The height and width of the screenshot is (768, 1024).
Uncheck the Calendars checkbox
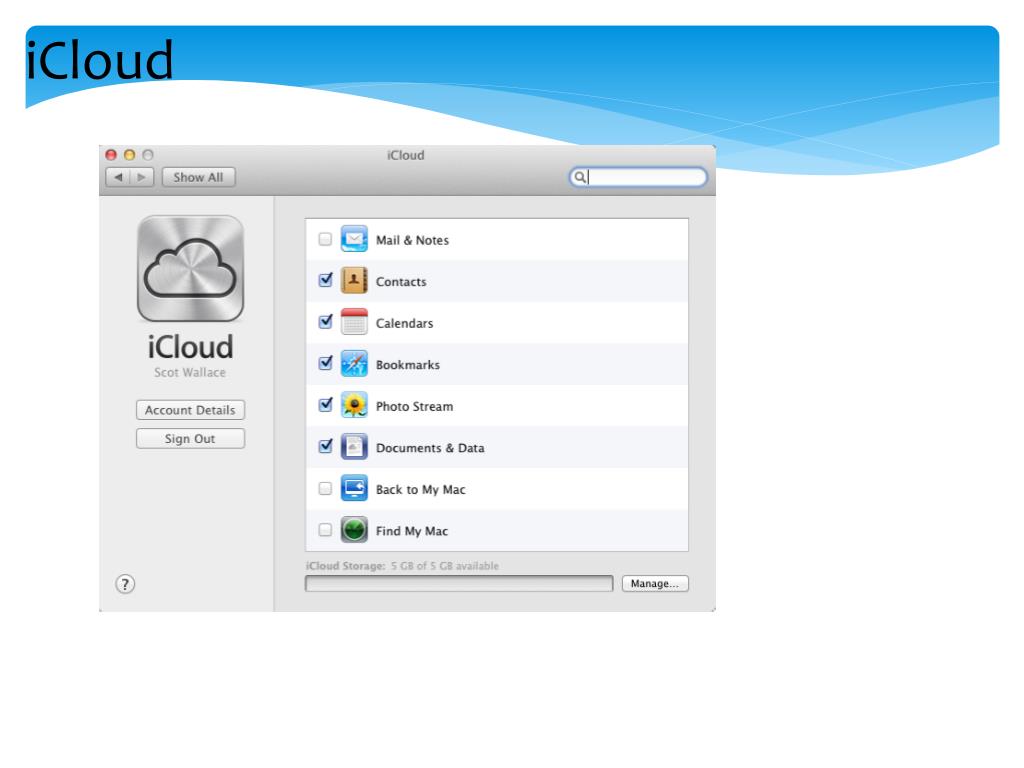(325, 322)
